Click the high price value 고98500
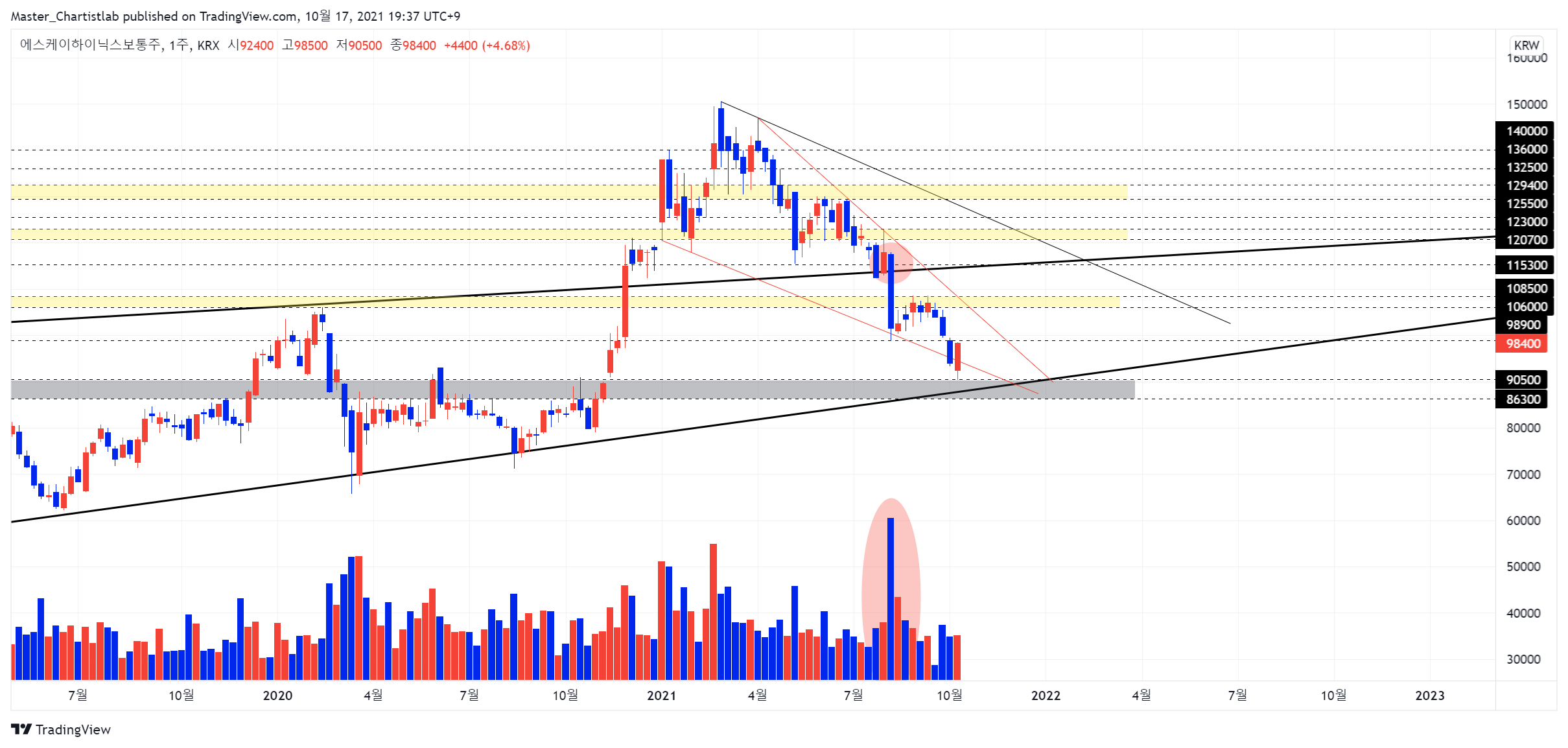Viewport: 1568px width, 748px height. point(305,45)
